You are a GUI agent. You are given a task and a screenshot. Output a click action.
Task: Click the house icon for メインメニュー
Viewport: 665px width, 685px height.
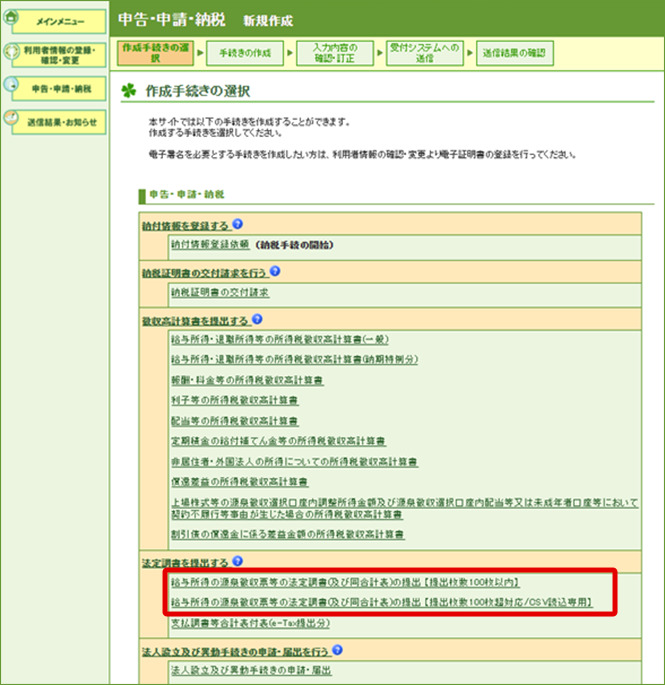point(11,18)
